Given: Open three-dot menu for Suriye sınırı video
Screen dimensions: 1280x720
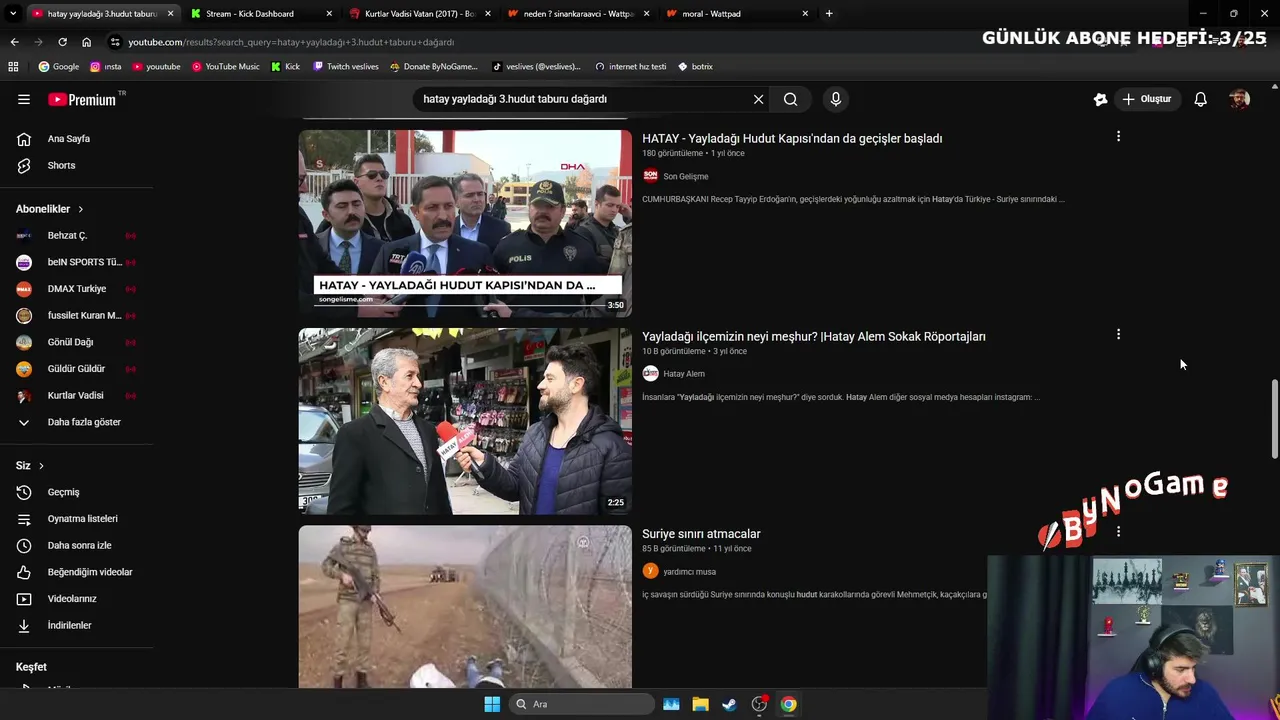Looking at the screenshot, I should [x=1118, y=532].
